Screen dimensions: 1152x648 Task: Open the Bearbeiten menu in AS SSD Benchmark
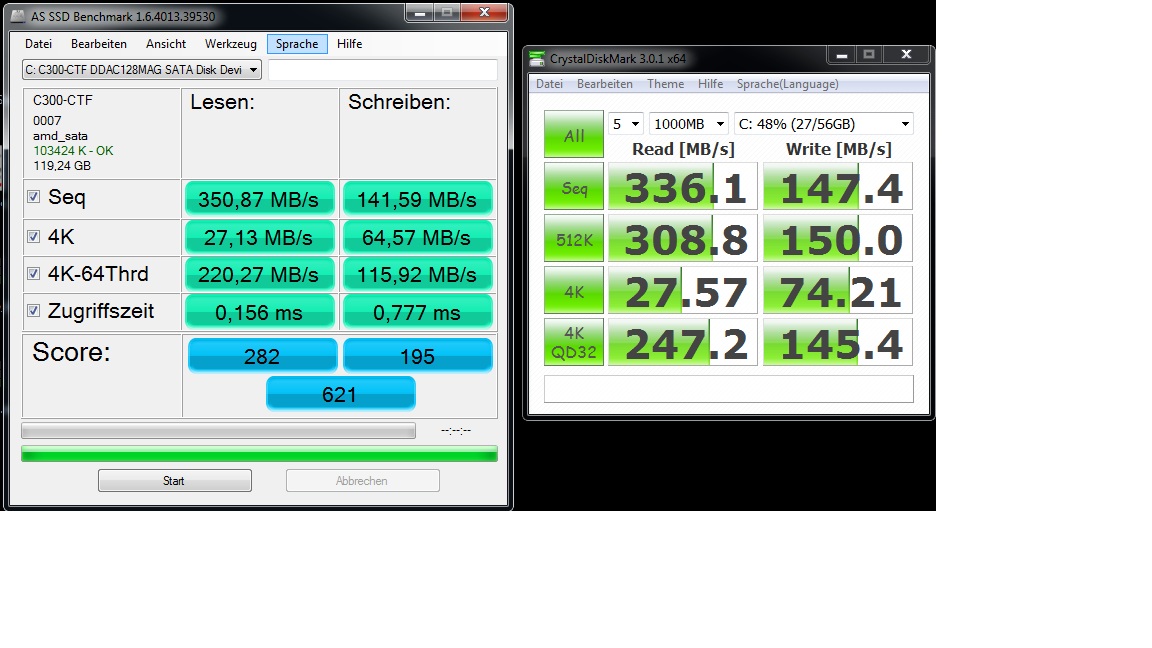pyautogui.click(x=98, y=44)
